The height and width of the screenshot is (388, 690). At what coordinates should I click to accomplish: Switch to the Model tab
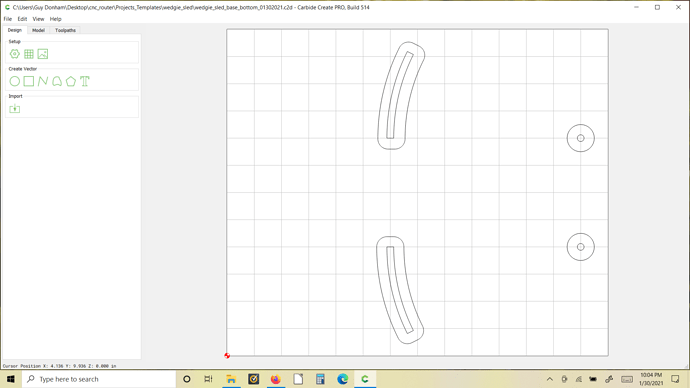click(38, 30)
